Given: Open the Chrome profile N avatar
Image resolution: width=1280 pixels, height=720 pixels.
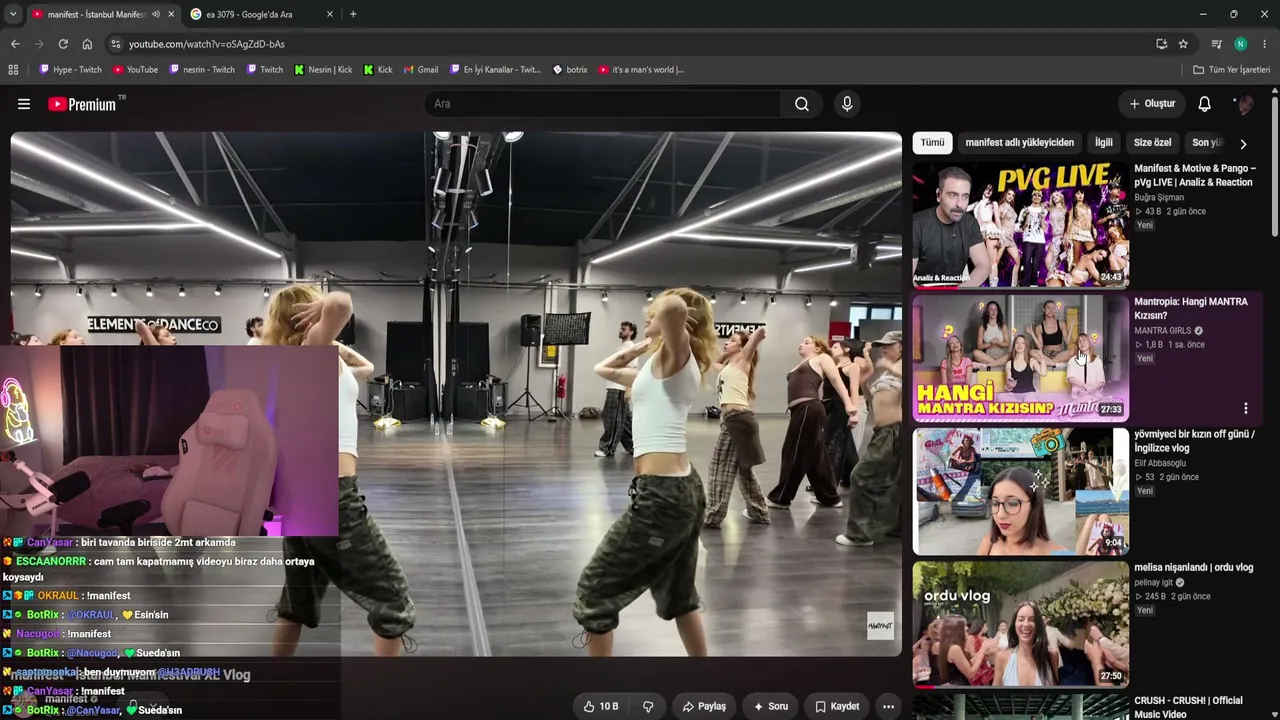Looking at the screenshot, I should tap(1240, 44).
